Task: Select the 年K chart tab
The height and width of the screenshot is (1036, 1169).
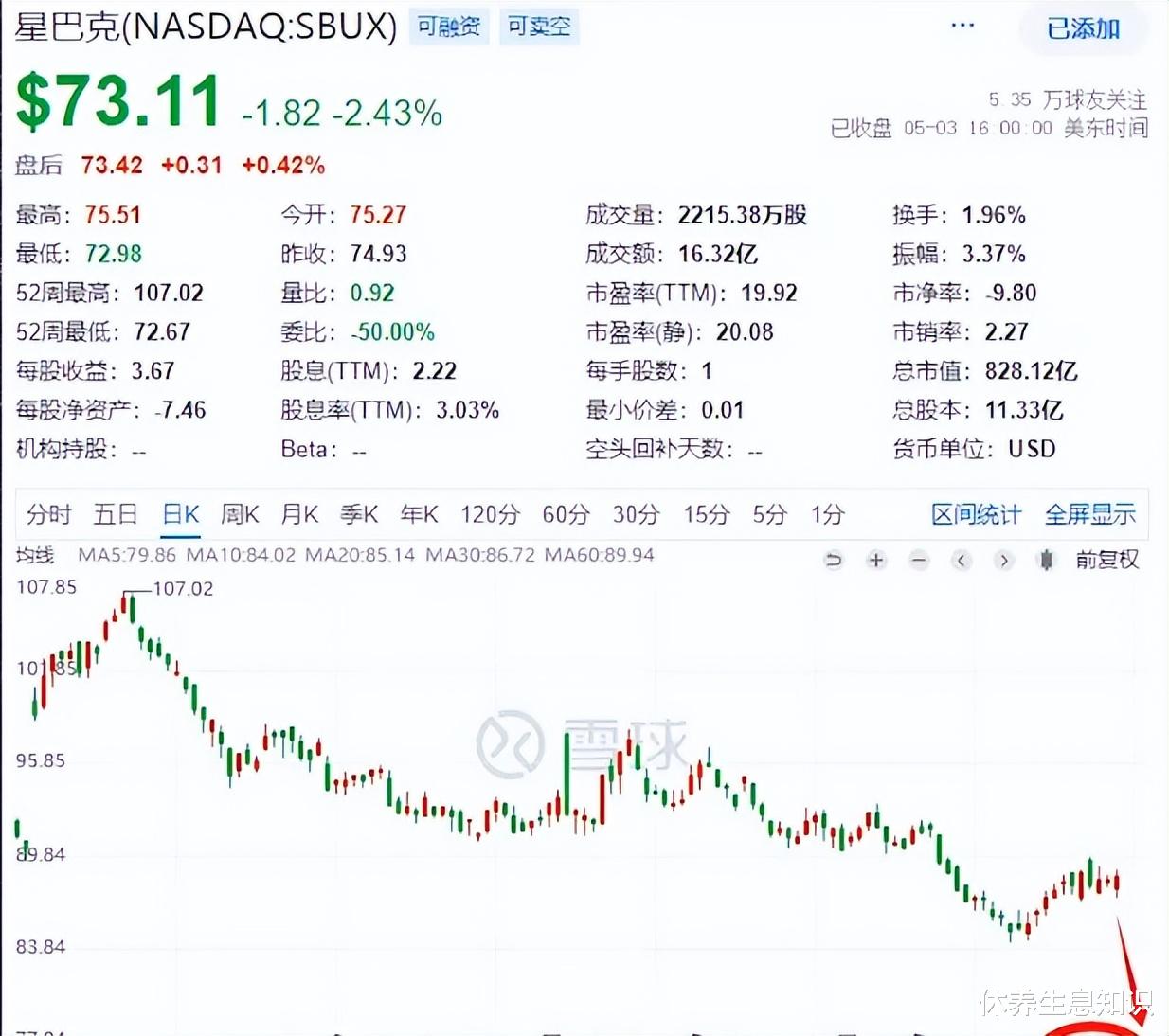Action: 419,514
